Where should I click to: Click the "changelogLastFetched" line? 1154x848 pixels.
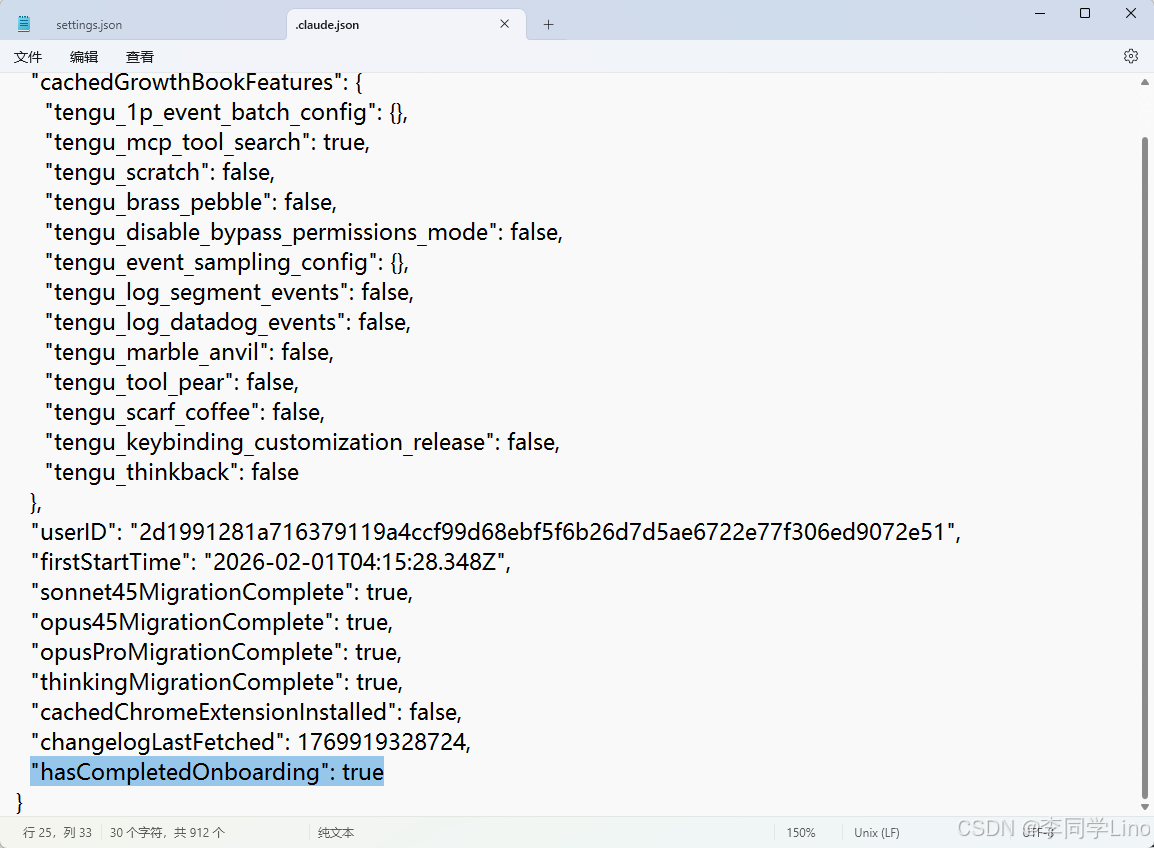(x=251, y=743)
